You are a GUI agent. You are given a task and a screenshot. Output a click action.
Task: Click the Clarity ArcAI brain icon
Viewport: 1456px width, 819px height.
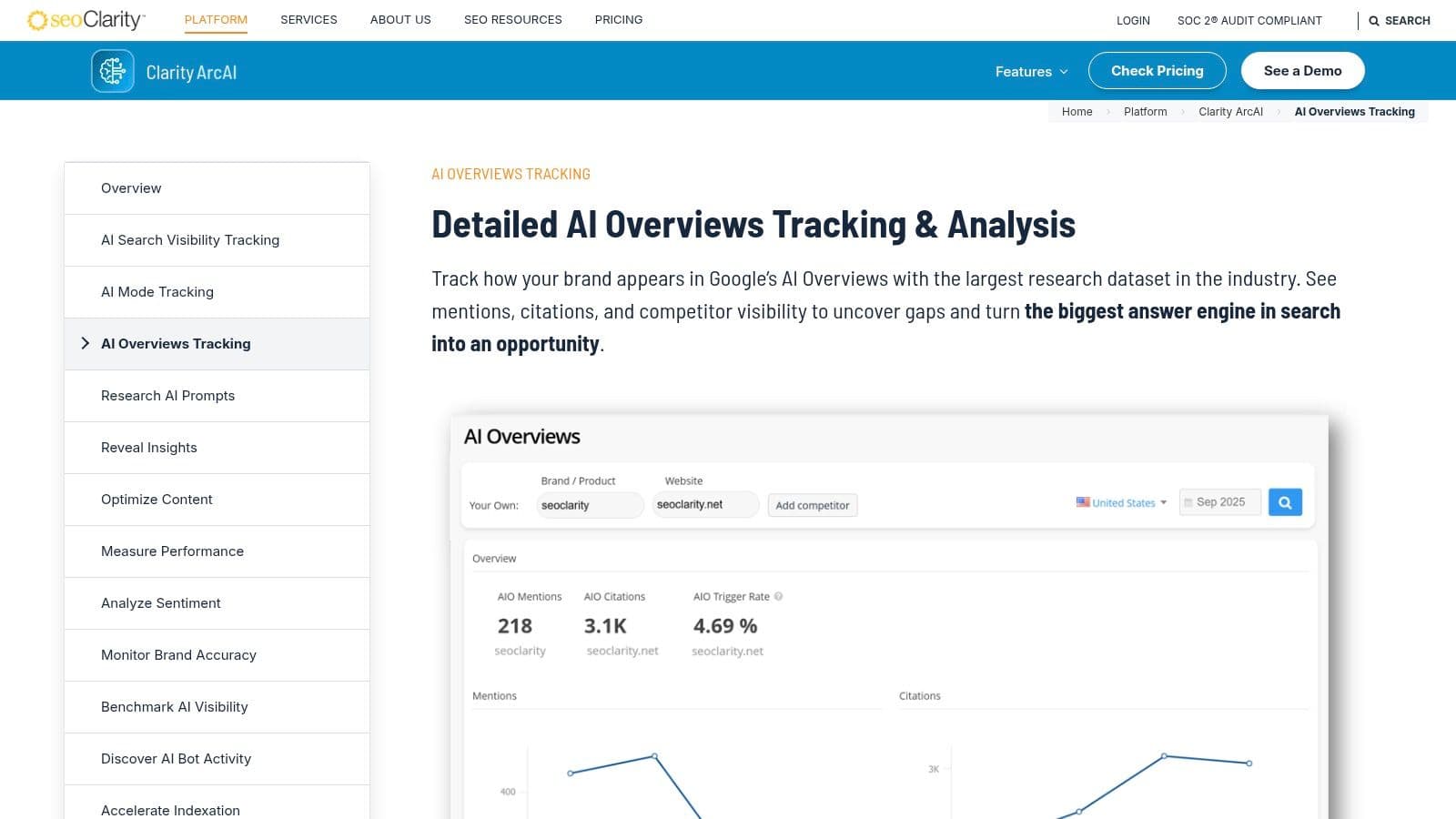(x=111, y=70)
